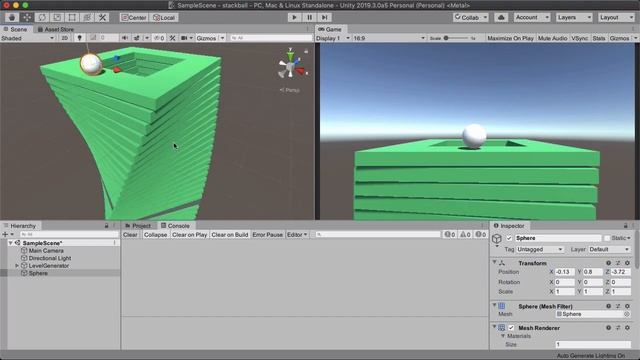Toggle Mute Audio in Game view
The height and width of the screenshot is (360, 640).
click(x=552, y=38)
